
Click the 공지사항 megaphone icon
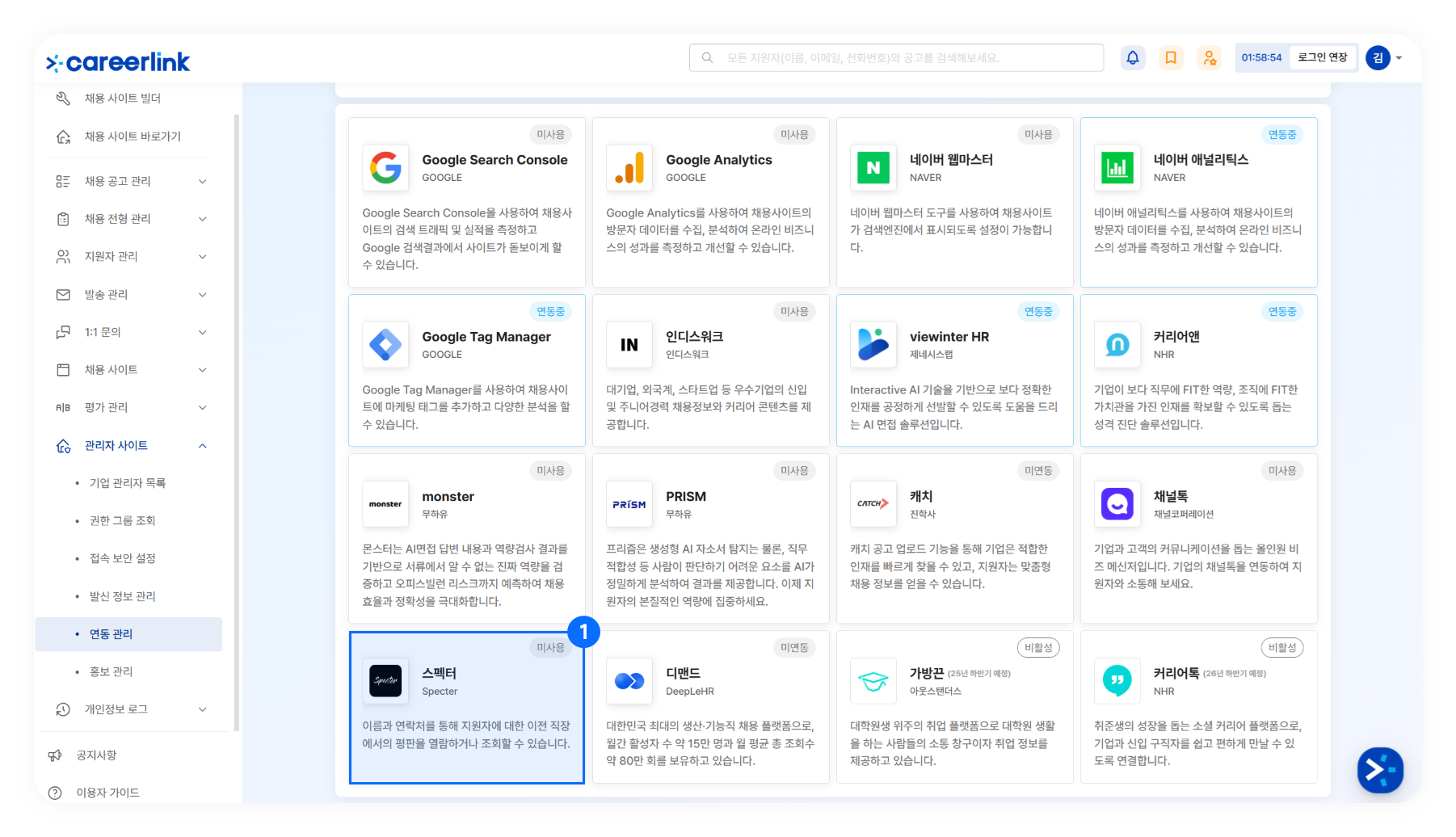55,755
